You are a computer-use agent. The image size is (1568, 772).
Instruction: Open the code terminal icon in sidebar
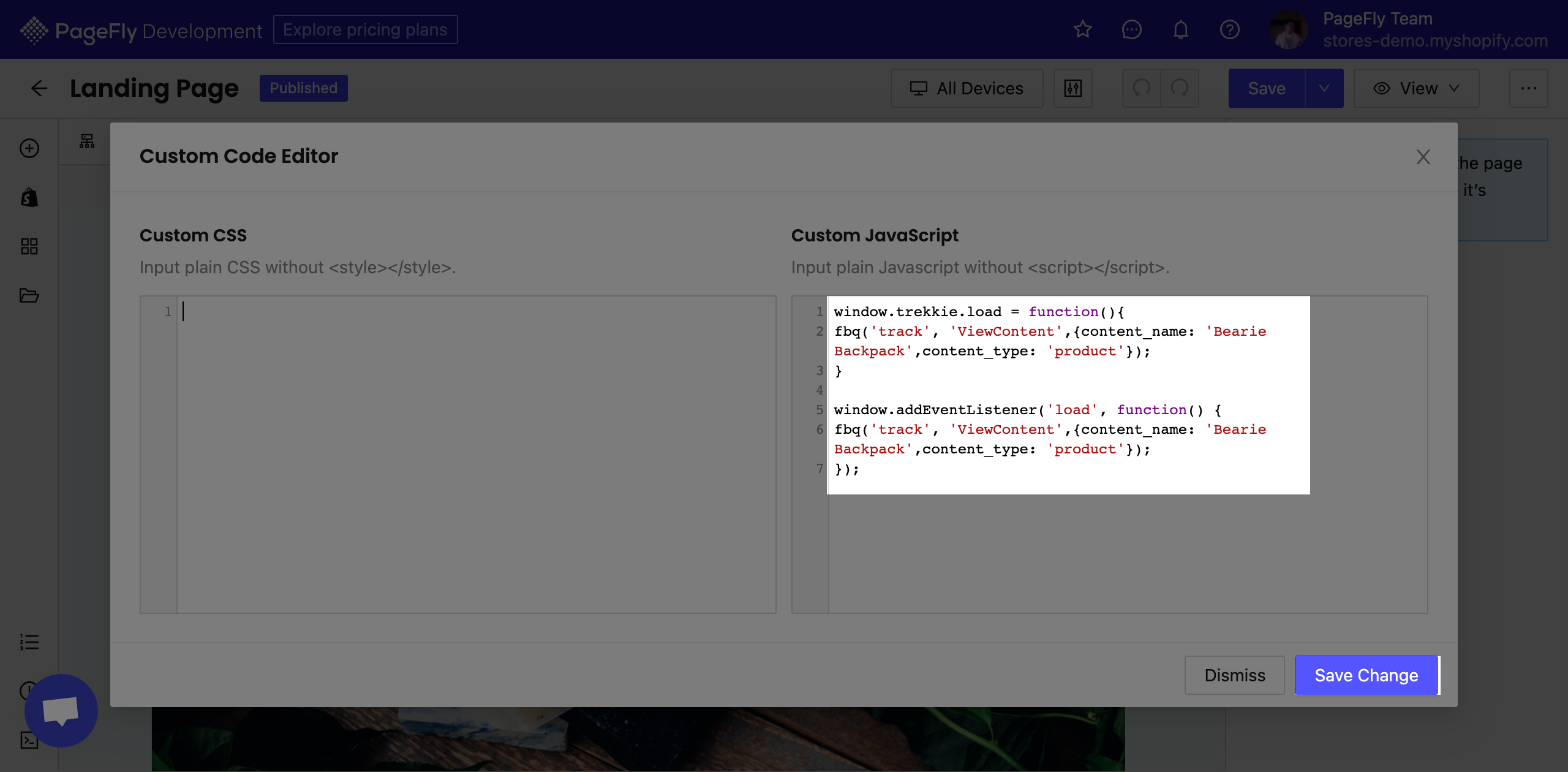(28, 740)
